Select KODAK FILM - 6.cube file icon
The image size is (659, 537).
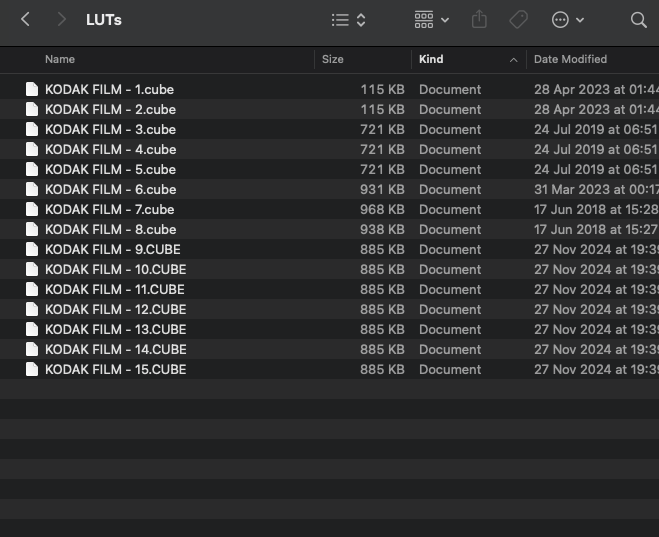coord(32,189)
